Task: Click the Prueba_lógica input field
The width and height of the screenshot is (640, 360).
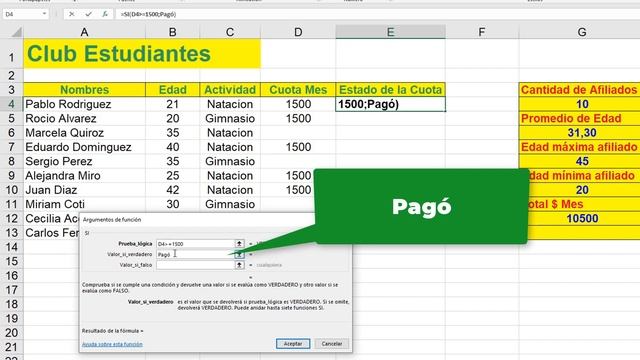Action: pyautogui.click(x=195, y=244)
